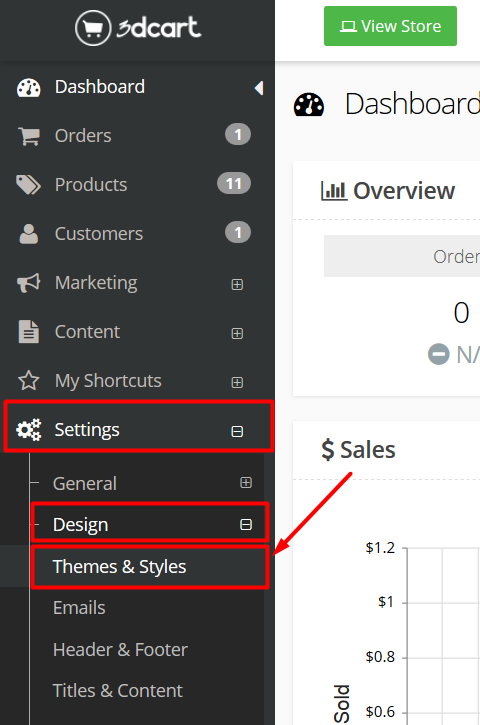480x725 pixels.
Task: Click the Settings gears icon
Action: click(x=29, y=430)
